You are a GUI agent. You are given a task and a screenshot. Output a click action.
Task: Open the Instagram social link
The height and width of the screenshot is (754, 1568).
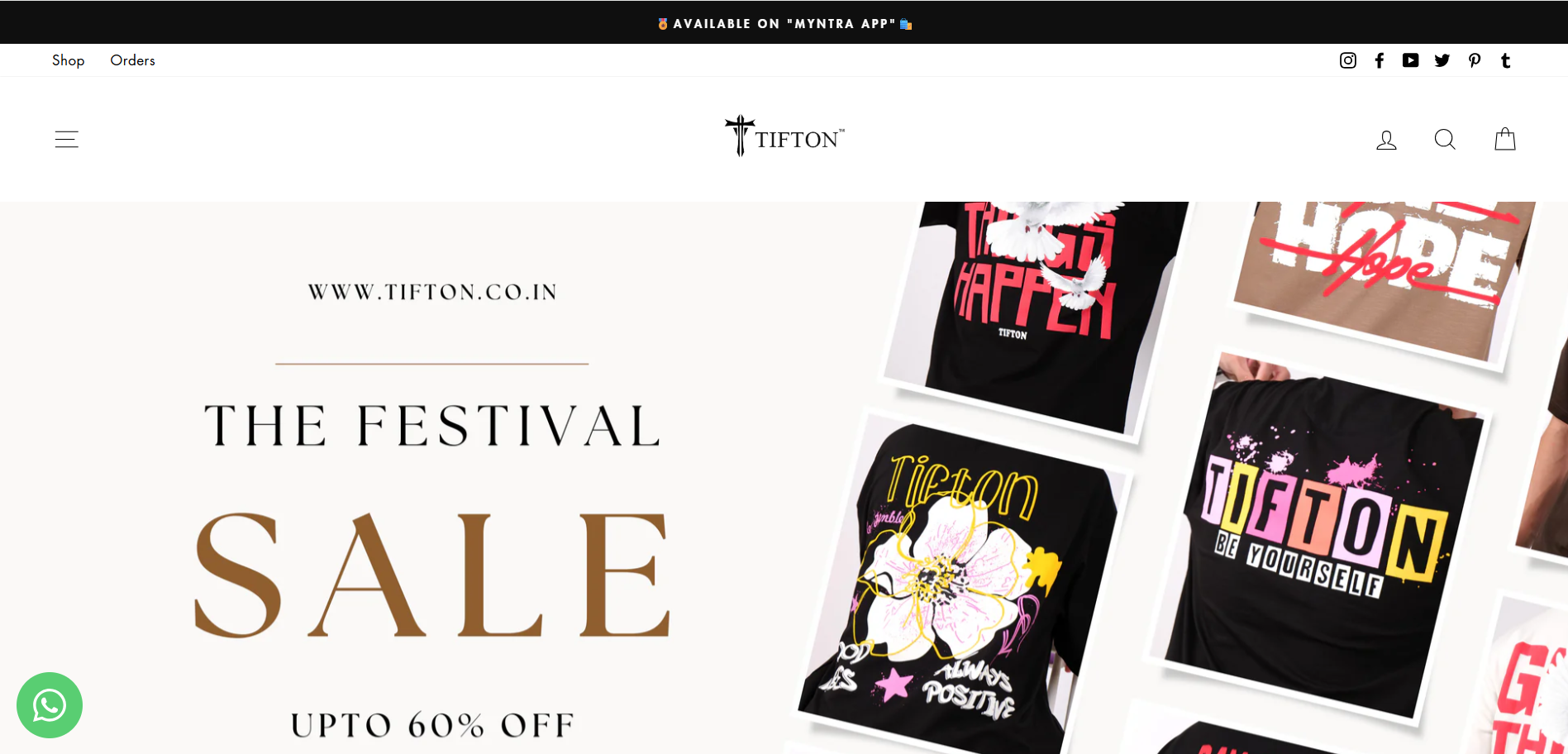(x=1347, y=60)
